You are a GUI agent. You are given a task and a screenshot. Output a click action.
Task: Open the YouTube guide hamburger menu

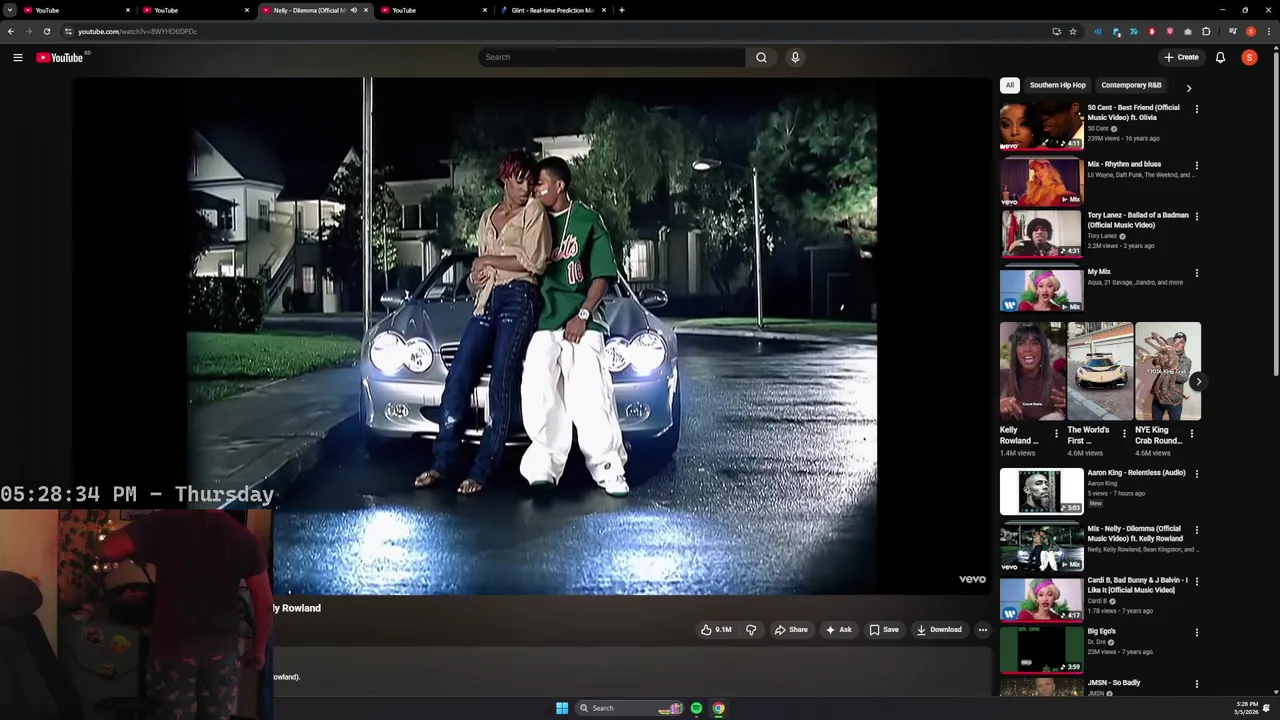pyautogui.click(x=17, y=57)
